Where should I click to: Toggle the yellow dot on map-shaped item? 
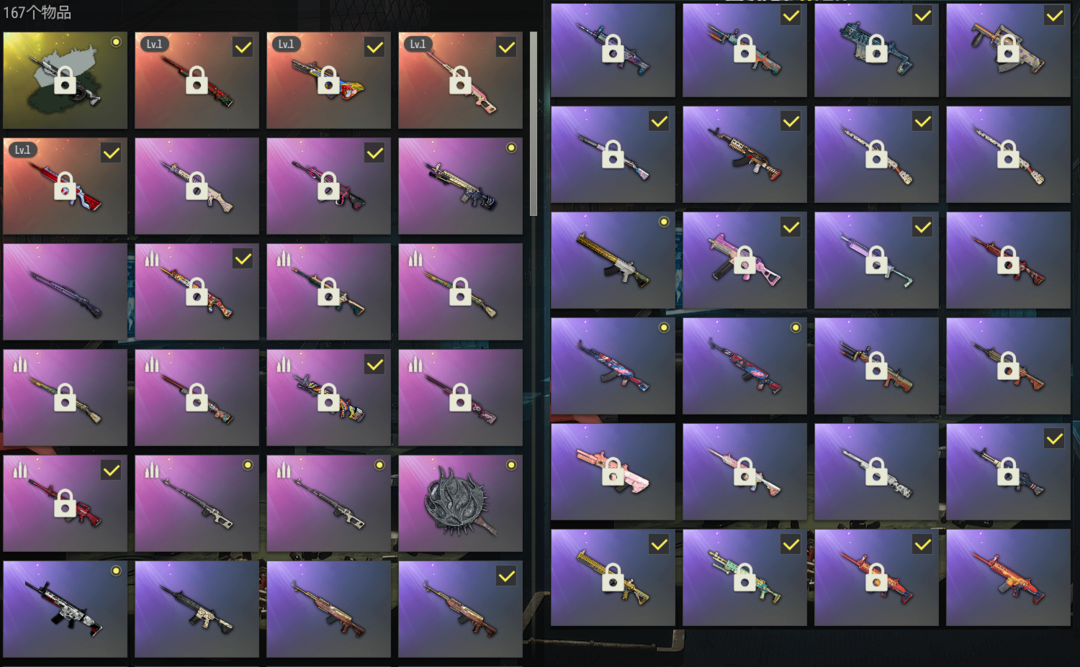[x=116, y=42]
